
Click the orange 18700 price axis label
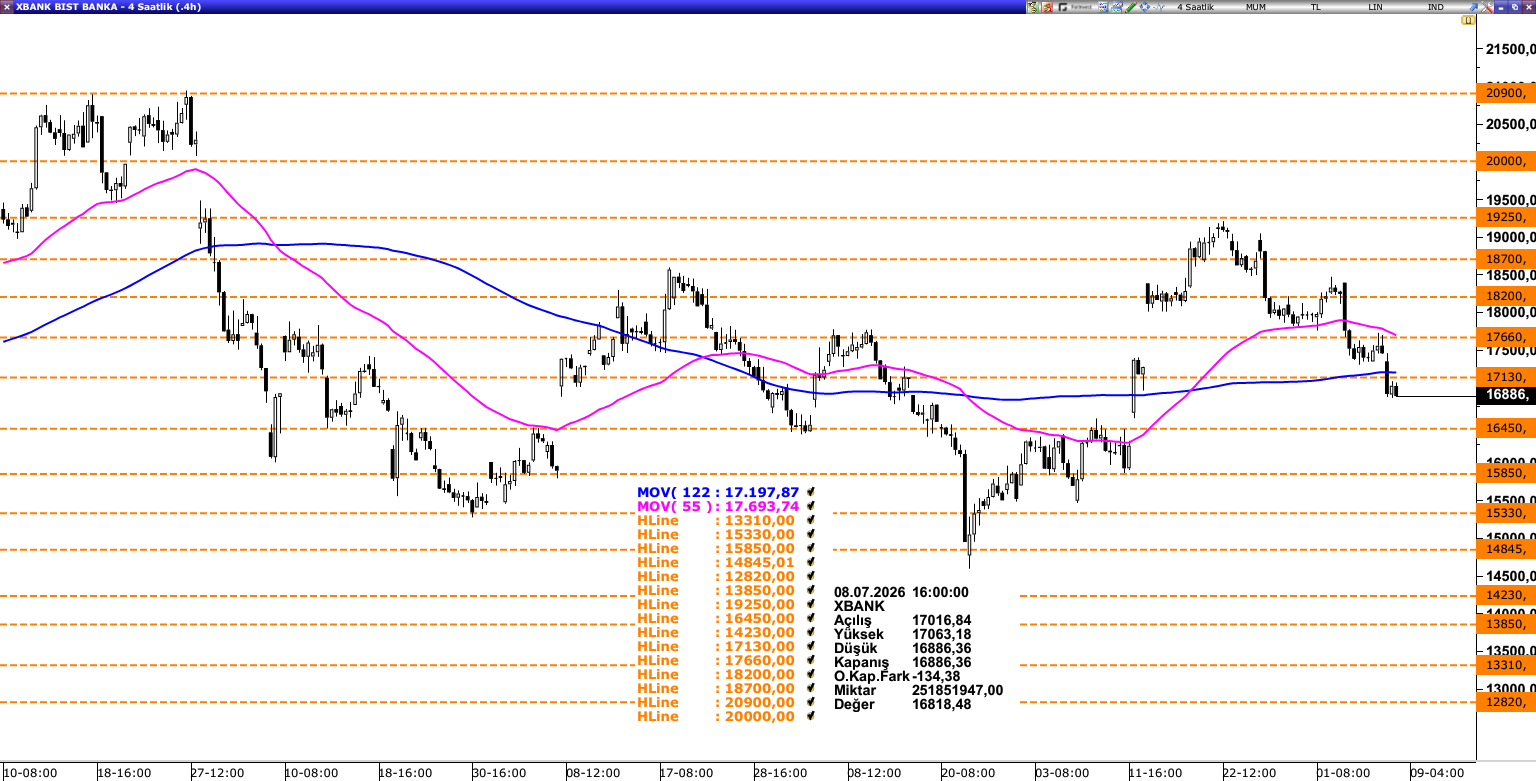pos(1506,258)
